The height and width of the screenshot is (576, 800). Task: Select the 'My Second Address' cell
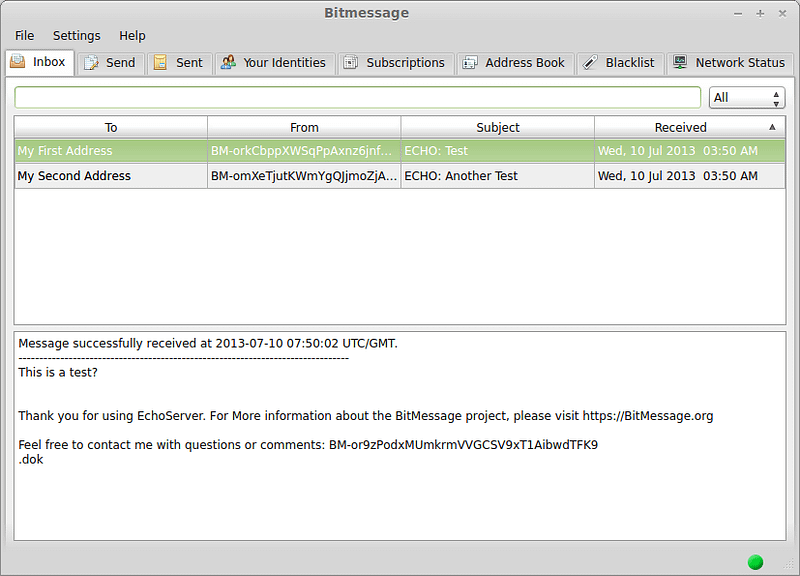tap(111, 176)
